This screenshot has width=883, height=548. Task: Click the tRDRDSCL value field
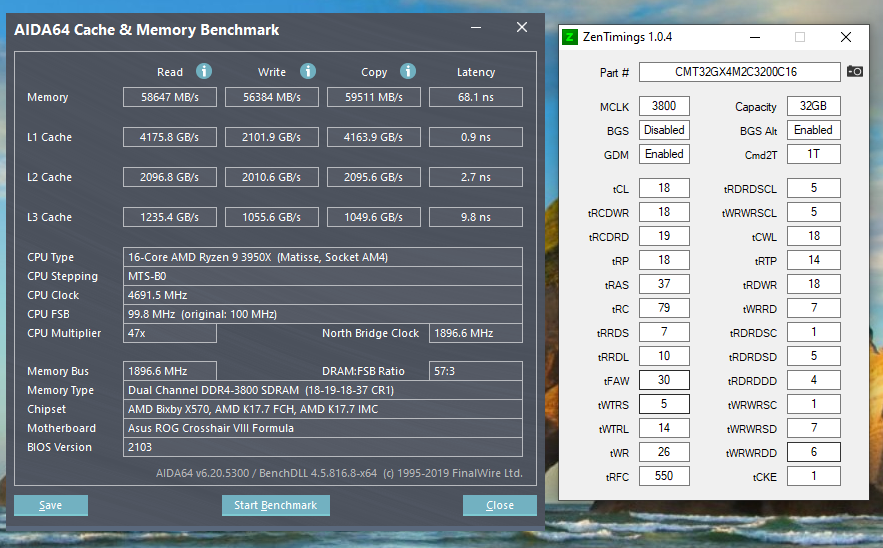click(813, 188)
